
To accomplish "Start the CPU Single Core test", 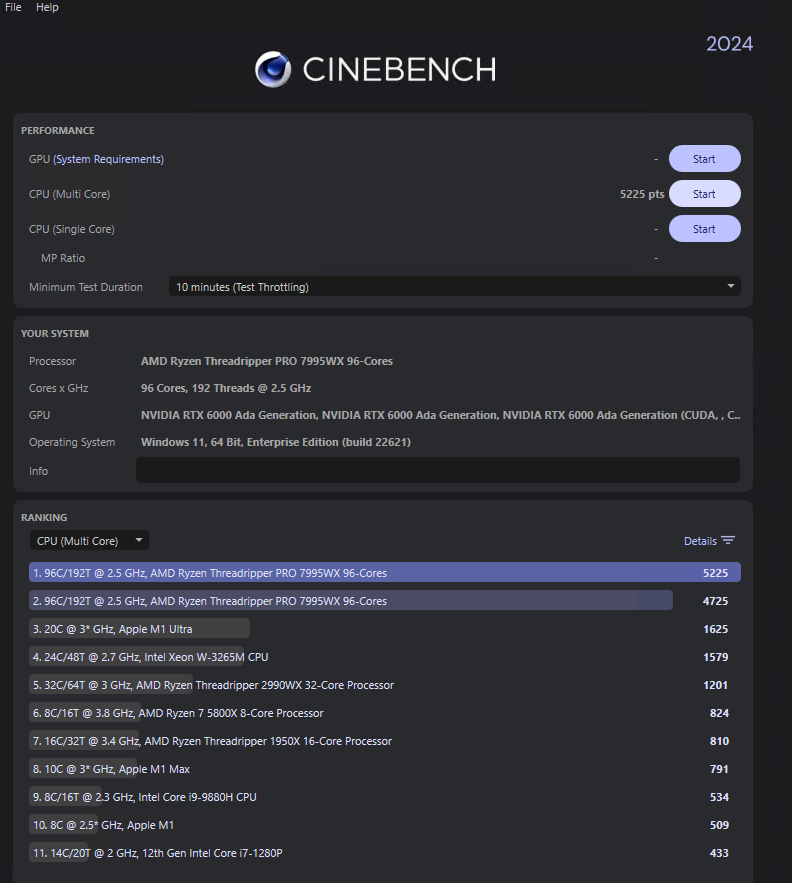I will 704,229.
